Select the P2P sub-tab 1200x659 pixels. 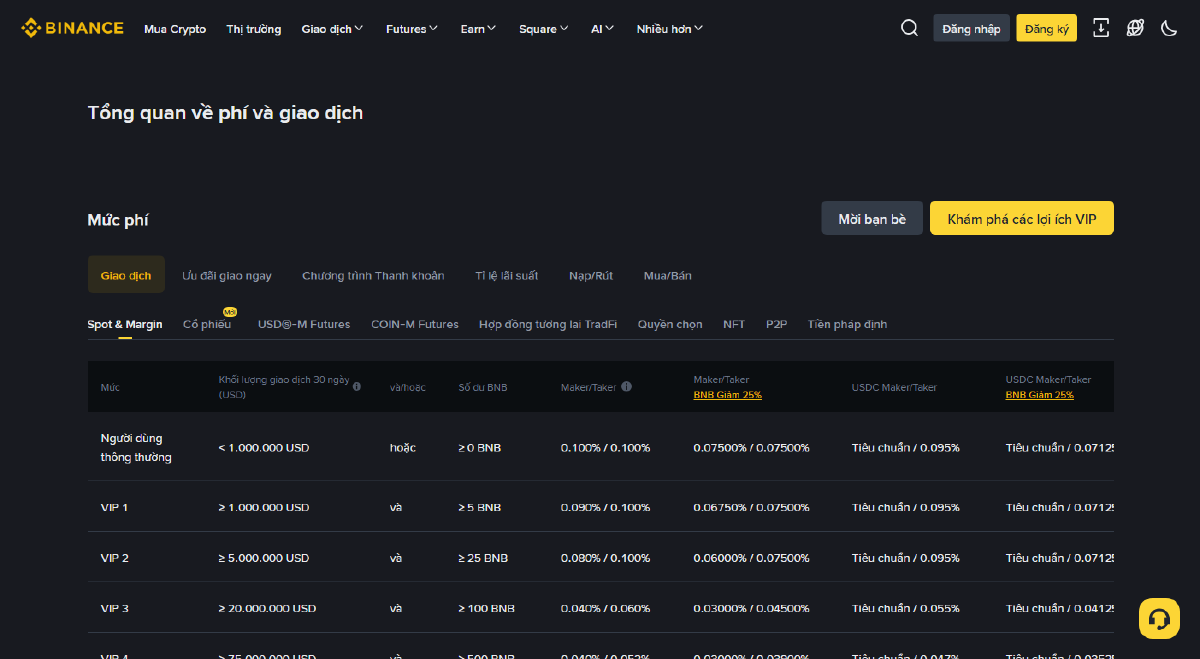[776, 324]
